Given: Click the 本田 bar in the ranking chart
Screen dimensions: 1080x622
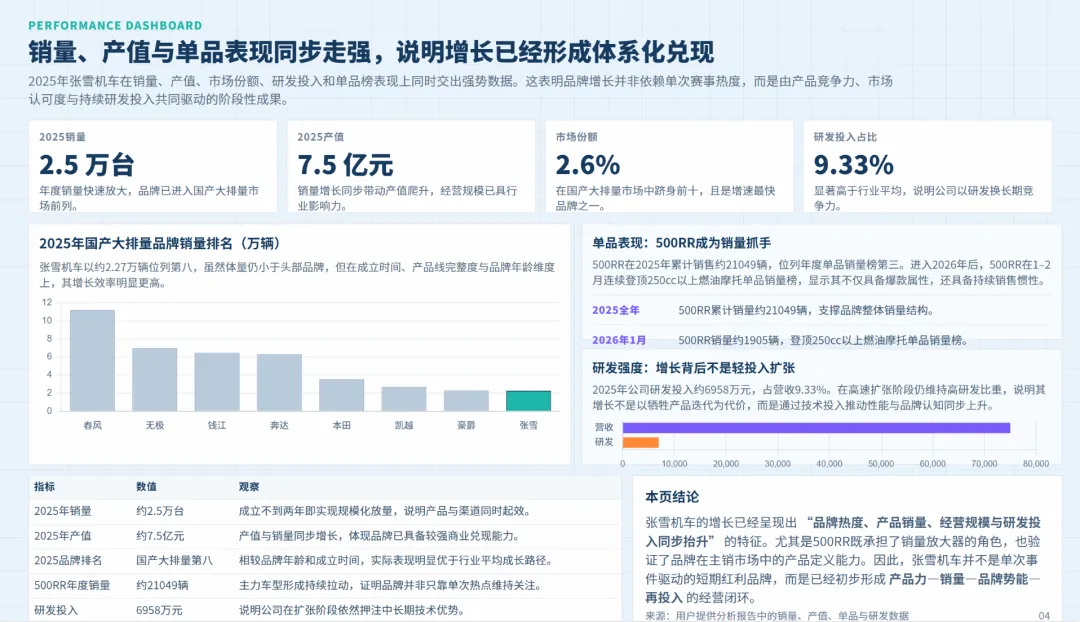Looking at the screenshot, I should click(341, 395).
